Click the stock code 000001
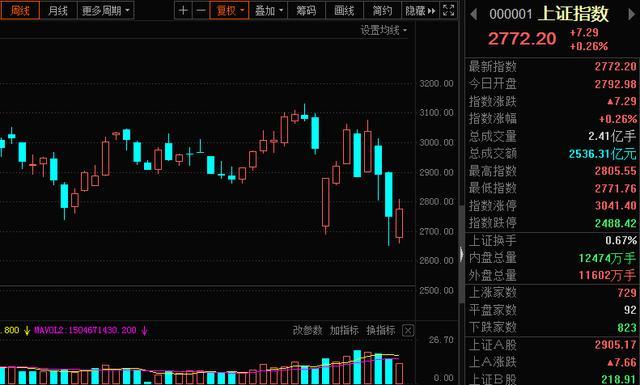 pos(511,14)
